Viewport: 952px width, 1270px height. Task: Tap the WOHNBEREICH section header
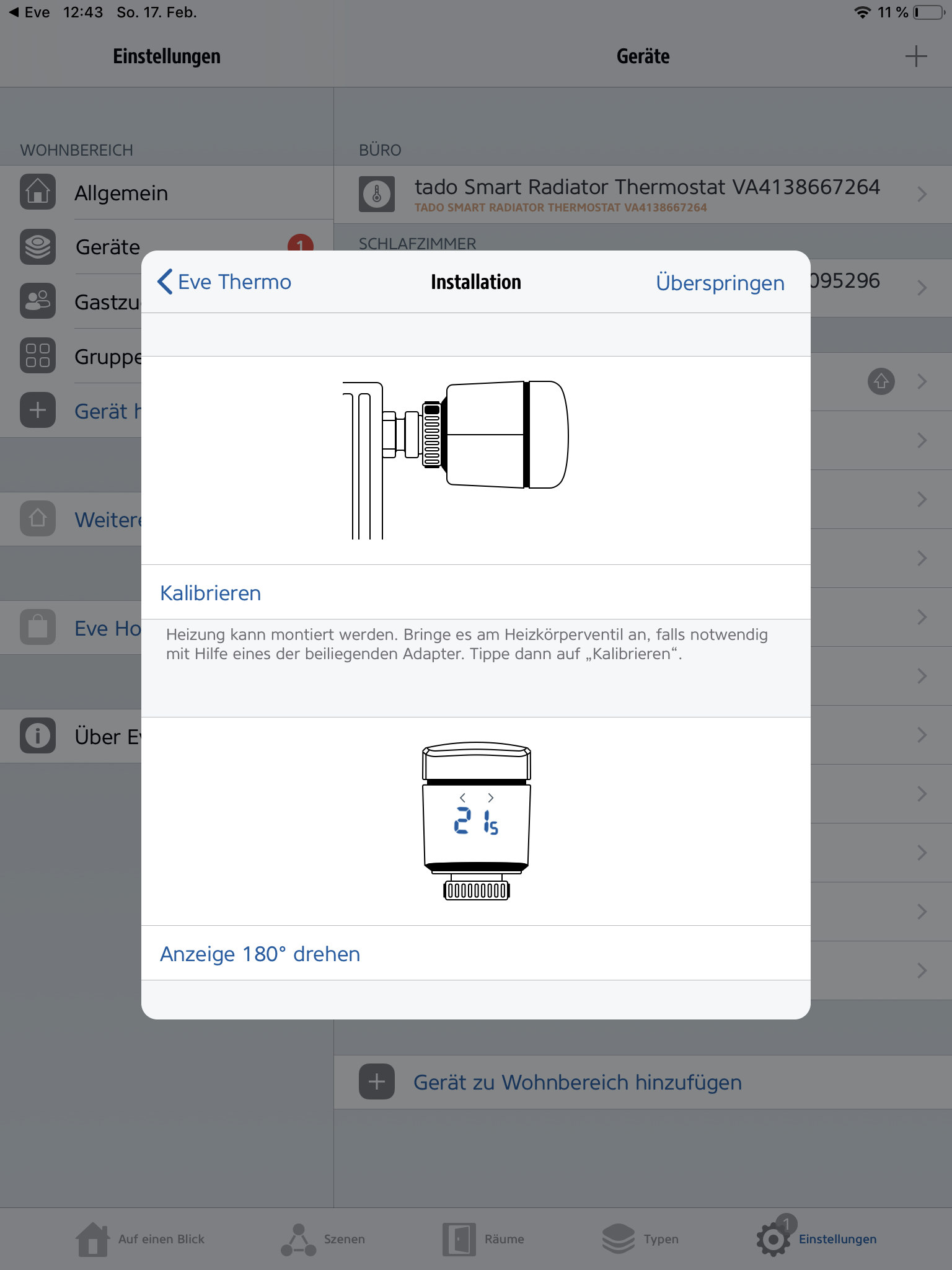click(76, 150)
